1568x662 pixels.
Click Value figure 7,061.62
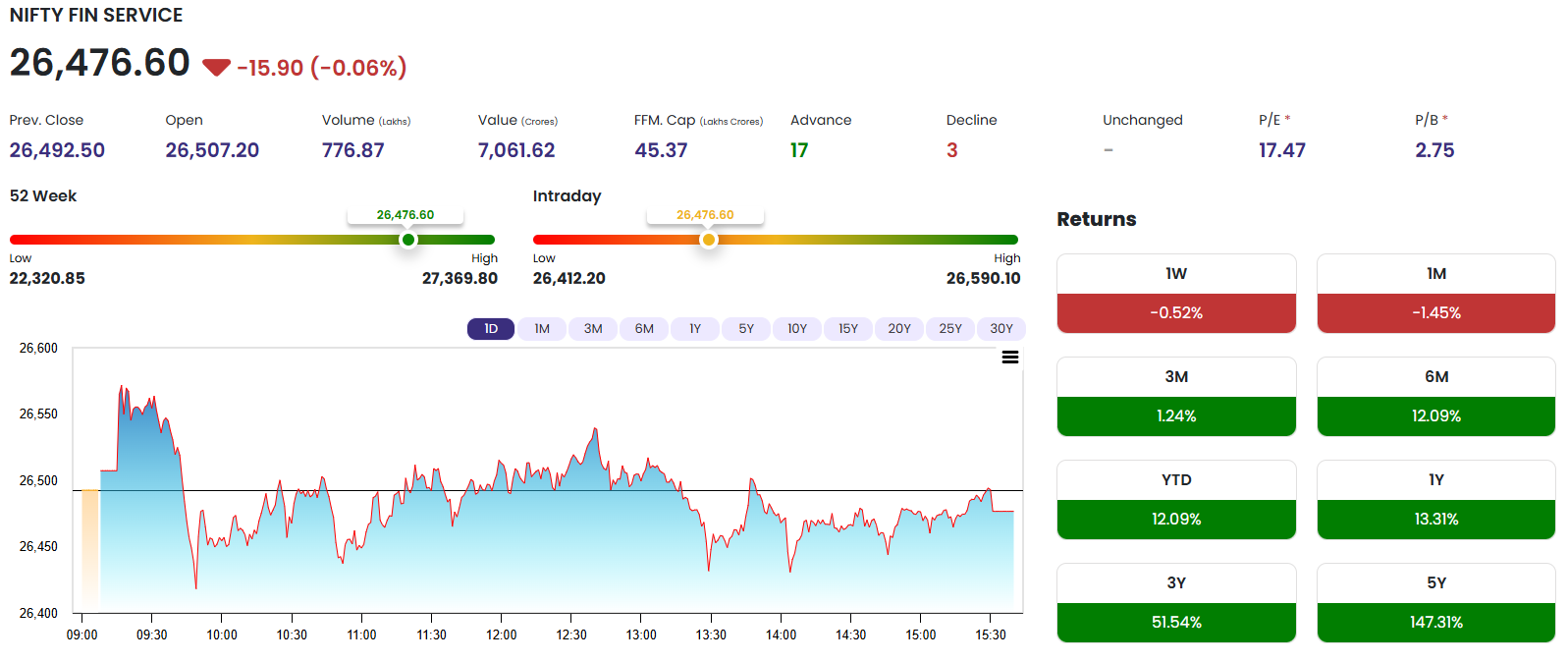[x=516, y=150]
